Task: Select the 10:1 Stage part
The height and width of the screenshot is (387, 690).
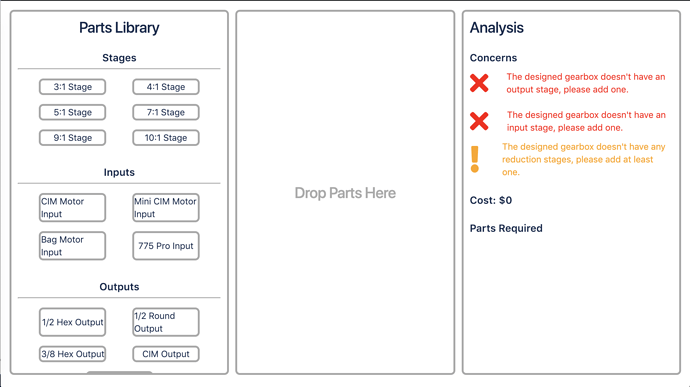Action: (x=166, y=138)
